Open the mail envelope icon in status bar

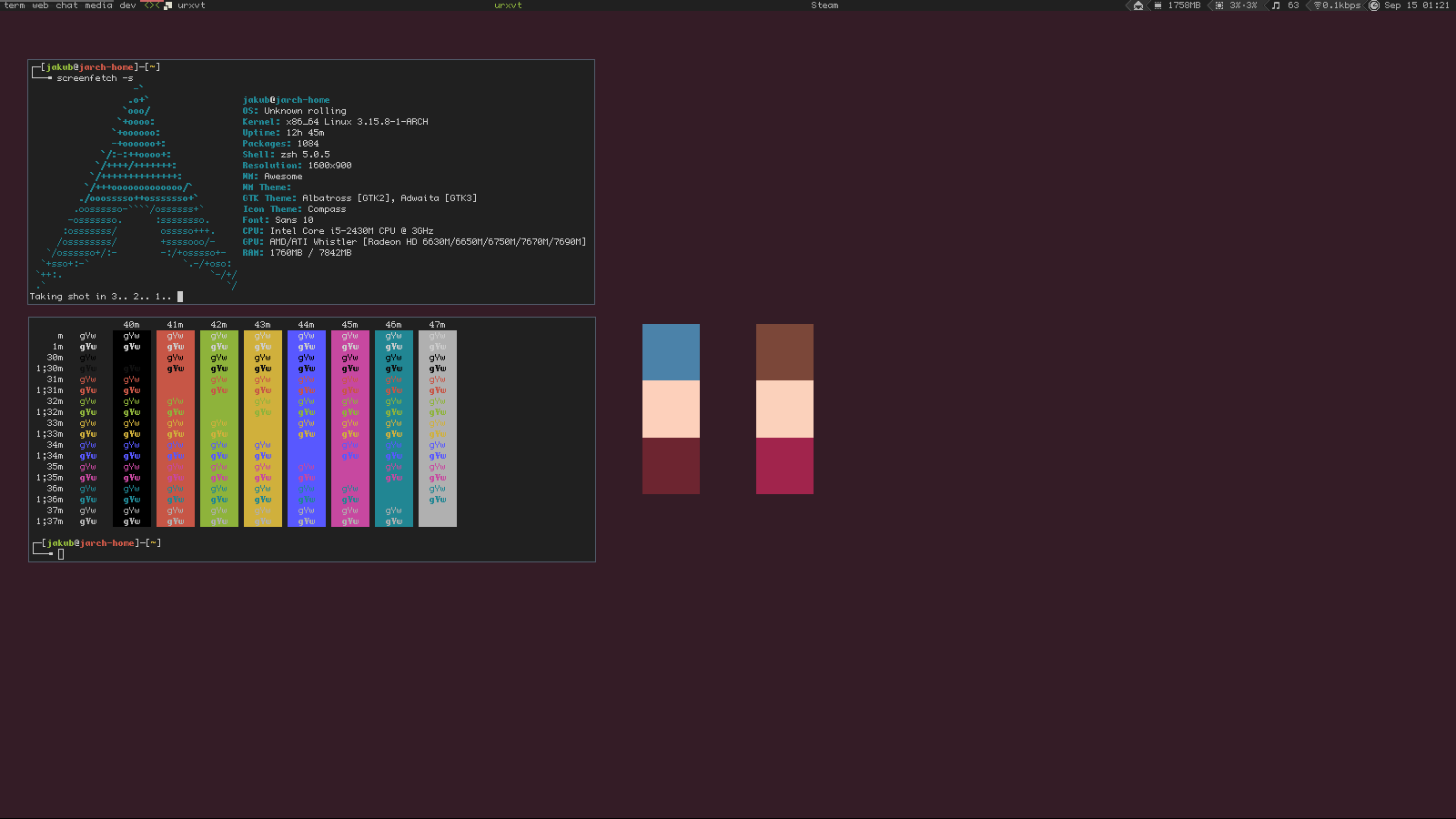click(x=1137, y=5)
